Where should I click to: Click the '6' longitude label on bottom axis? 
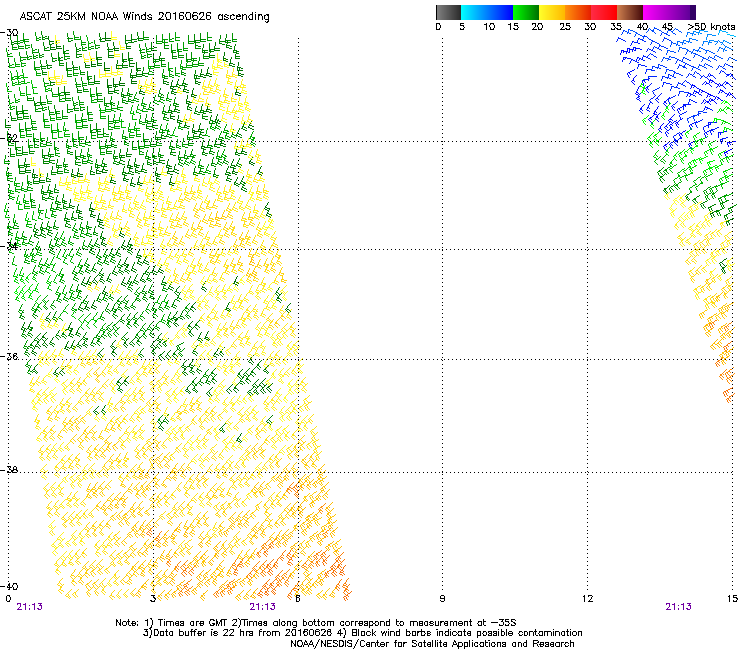(297, 599)
